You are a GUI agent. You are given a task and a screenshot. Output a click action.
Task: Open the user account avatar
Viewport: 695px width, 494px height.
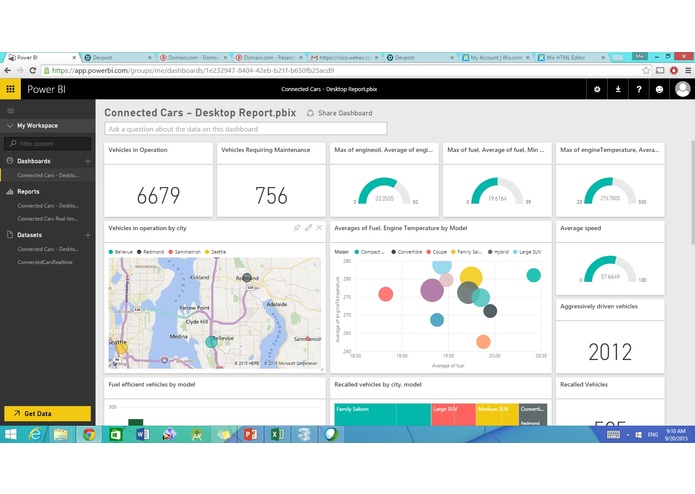coord(683,89)
